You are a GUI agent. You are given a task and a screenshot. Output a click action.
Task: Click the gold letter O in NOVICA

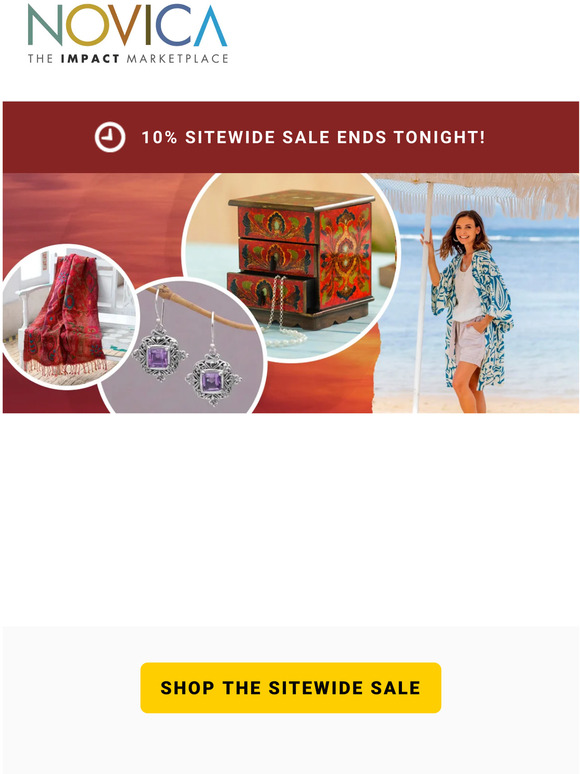pos(88,25)
